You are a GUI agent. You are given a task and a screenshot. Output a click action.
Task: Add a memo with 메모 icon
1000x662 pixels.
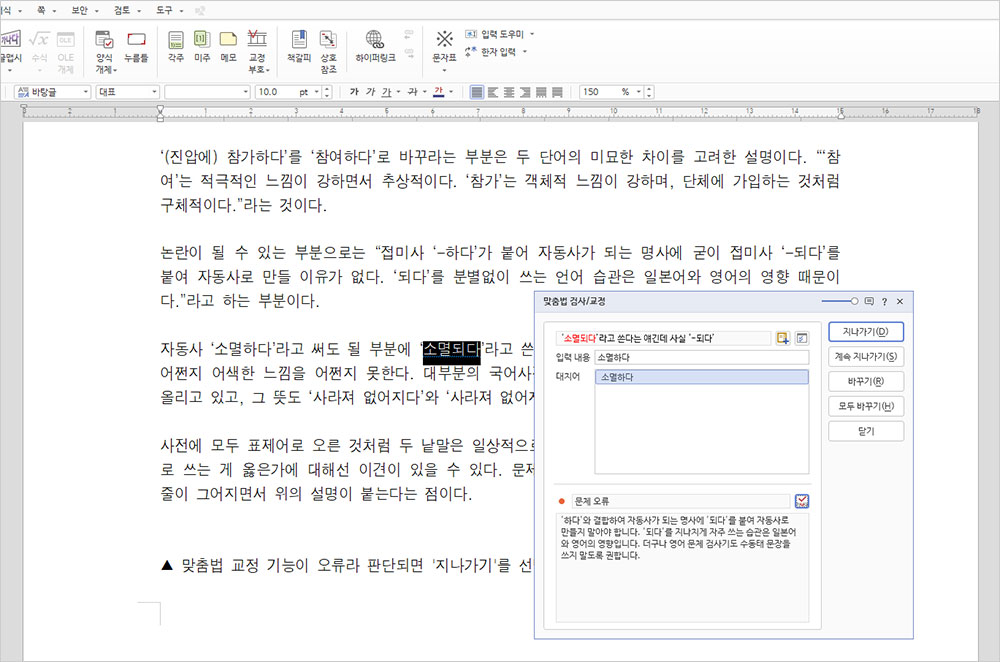[228, 46]
